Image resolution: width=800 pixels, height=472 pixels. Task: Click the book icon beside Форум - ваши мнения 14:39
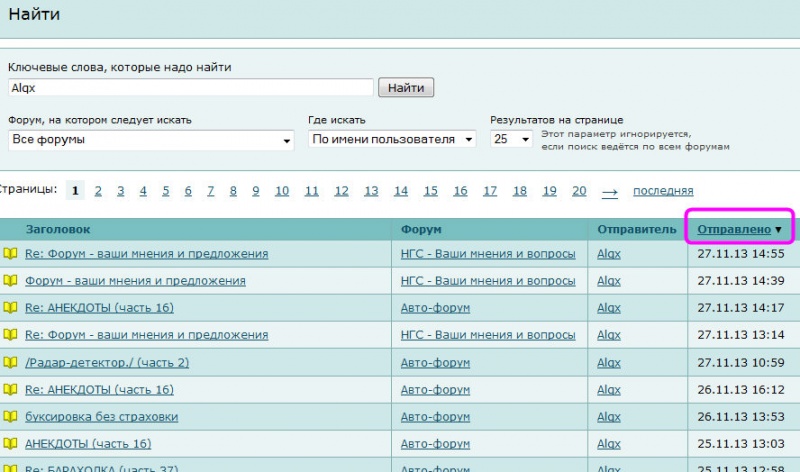click(x=10, y=281)
